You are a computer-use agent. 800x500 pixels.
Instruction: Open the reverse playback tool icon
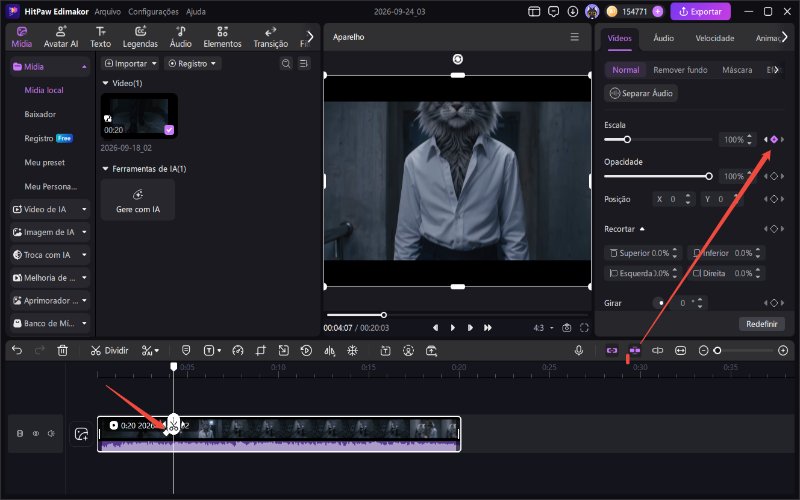click(x=306, y=351)
